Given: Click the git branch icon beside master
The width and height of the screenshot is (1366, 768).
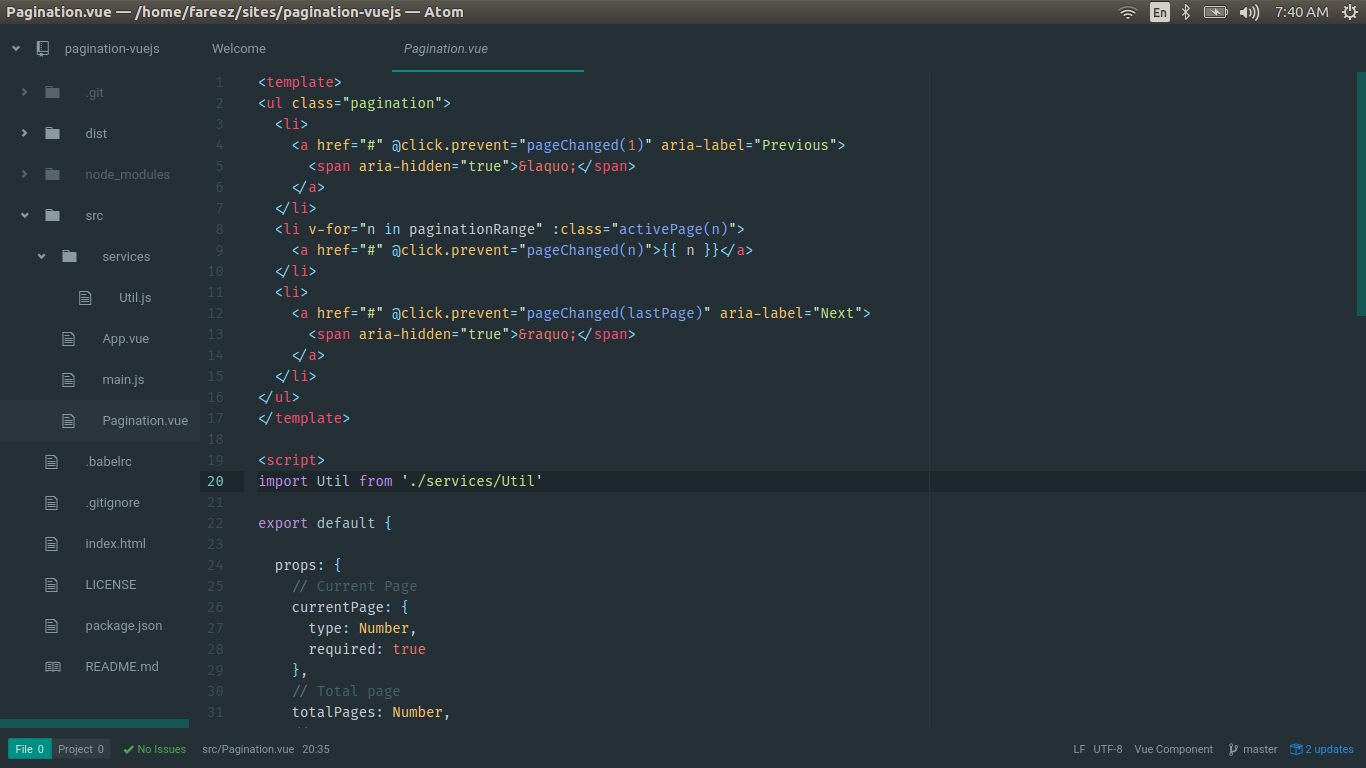Looking at the screenshot, I should (1233, 749).
